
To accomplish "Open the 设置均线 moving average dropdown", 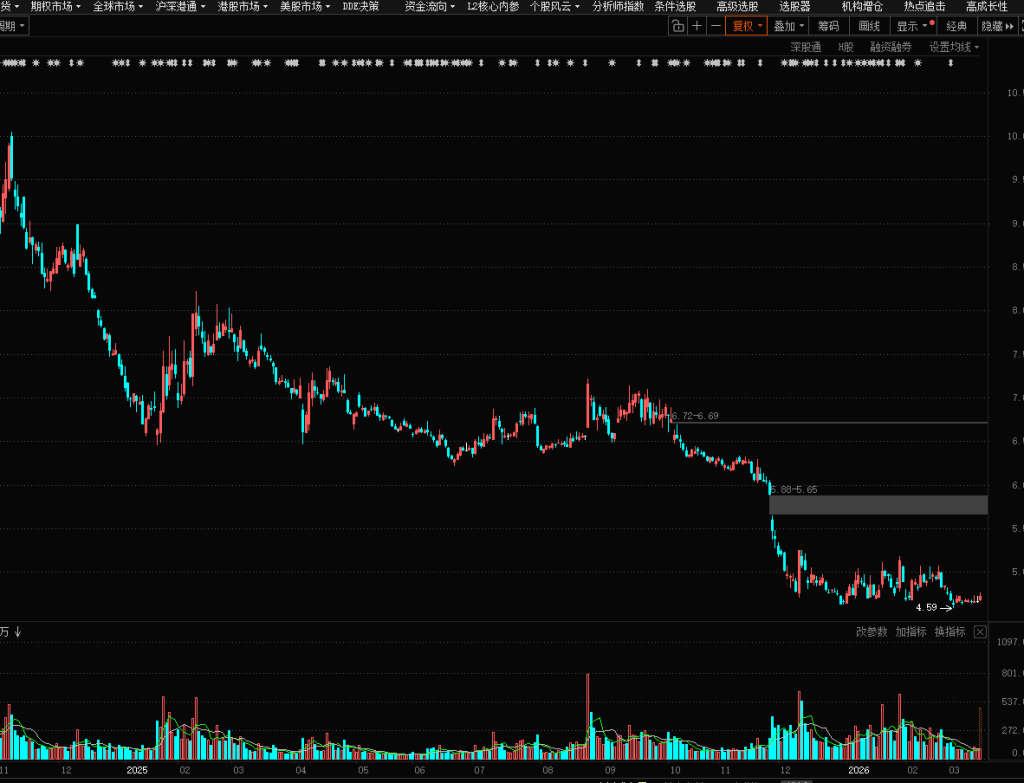I will 954,47.
